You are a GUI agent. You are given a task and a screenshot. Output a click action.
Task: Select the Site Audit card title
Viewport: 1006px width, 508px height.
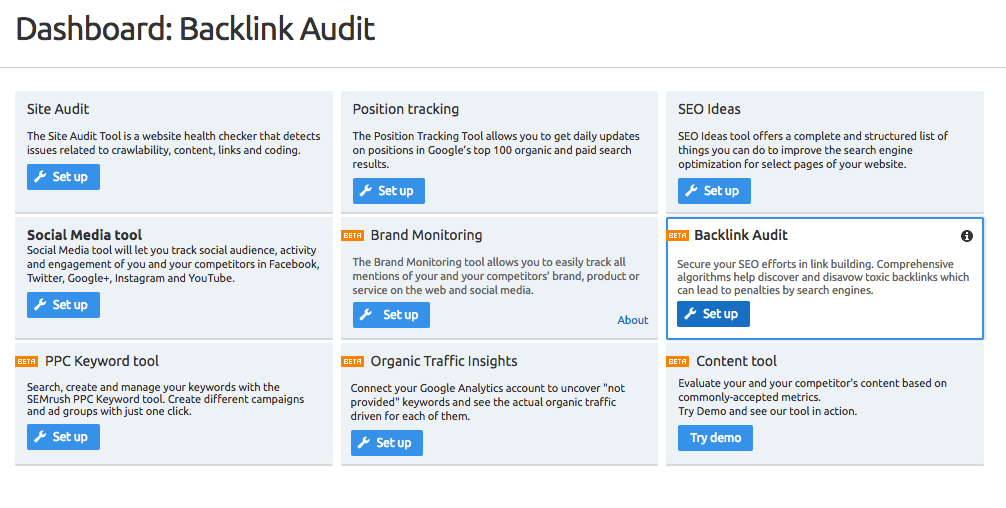(x=58, y=109)
